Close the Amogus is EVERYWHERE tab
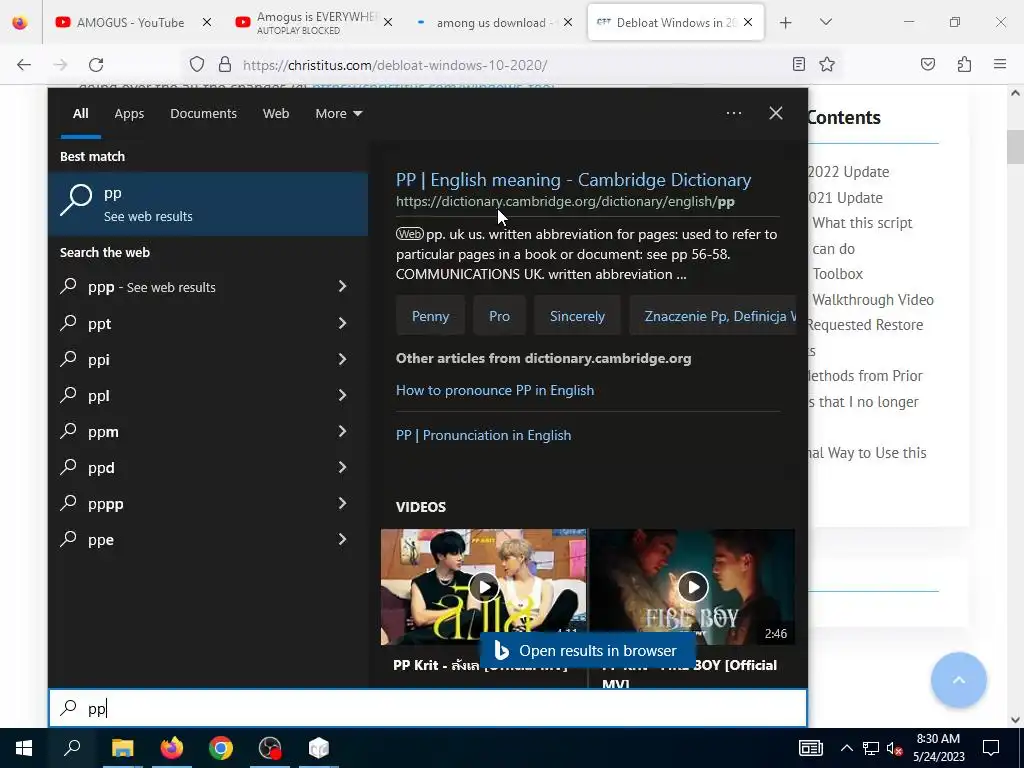Image resolution: width=1024 pixels, height=768 pixels. pos(387,22)
